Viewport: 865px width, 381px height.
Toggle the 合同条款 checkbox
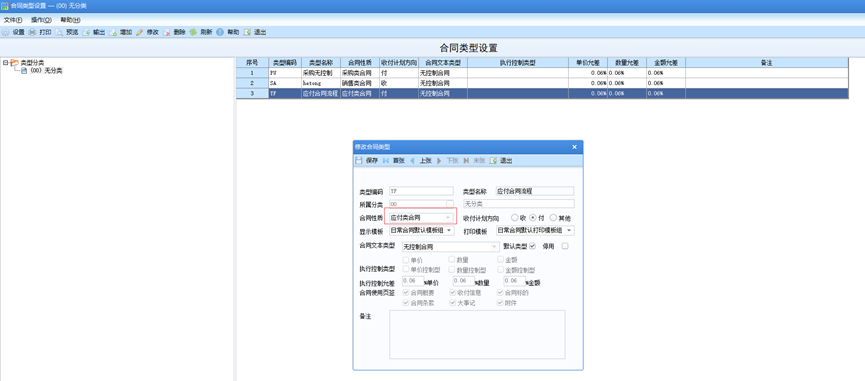(x=407, y=303)
